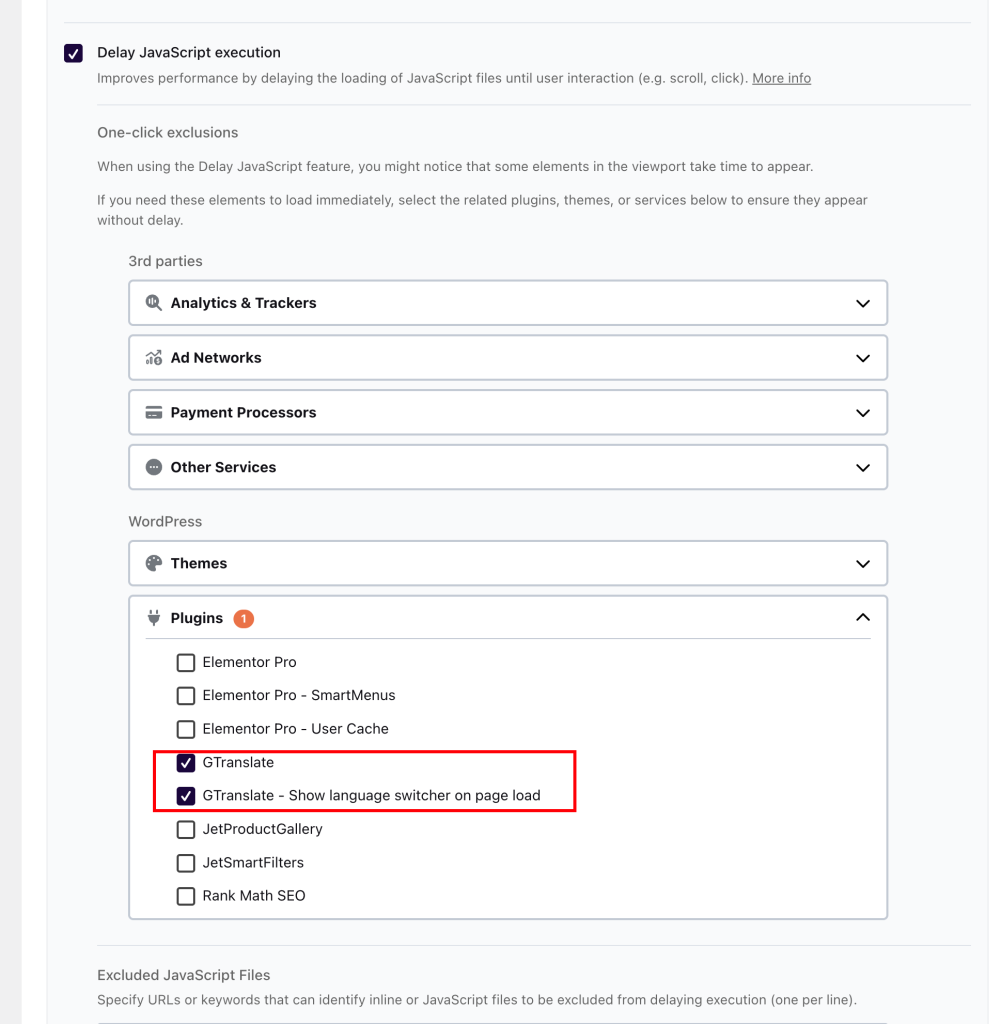Open the Themes accordion heading
Image resolution: width=1001 pixels, height=1024 pixels.
[507, 563]
